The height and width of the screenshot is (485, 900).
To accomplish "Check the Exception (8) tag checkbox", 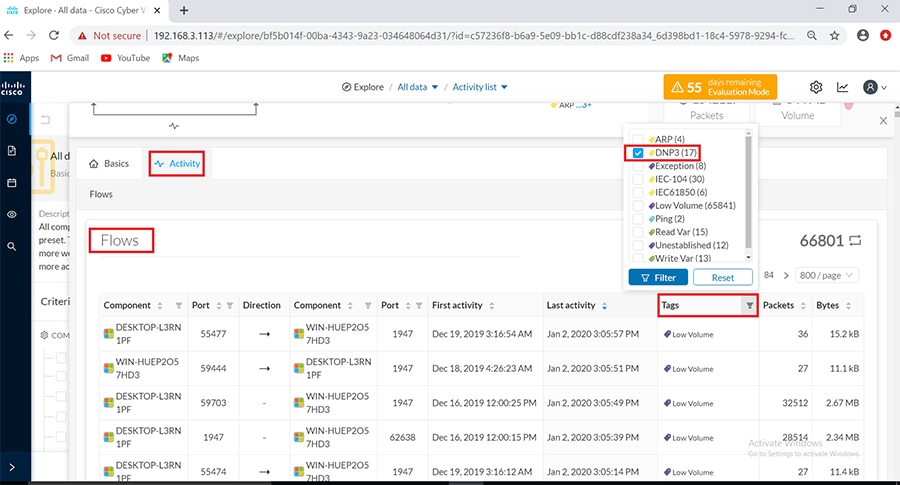I will pyautogui.click(x=638, y=166).
